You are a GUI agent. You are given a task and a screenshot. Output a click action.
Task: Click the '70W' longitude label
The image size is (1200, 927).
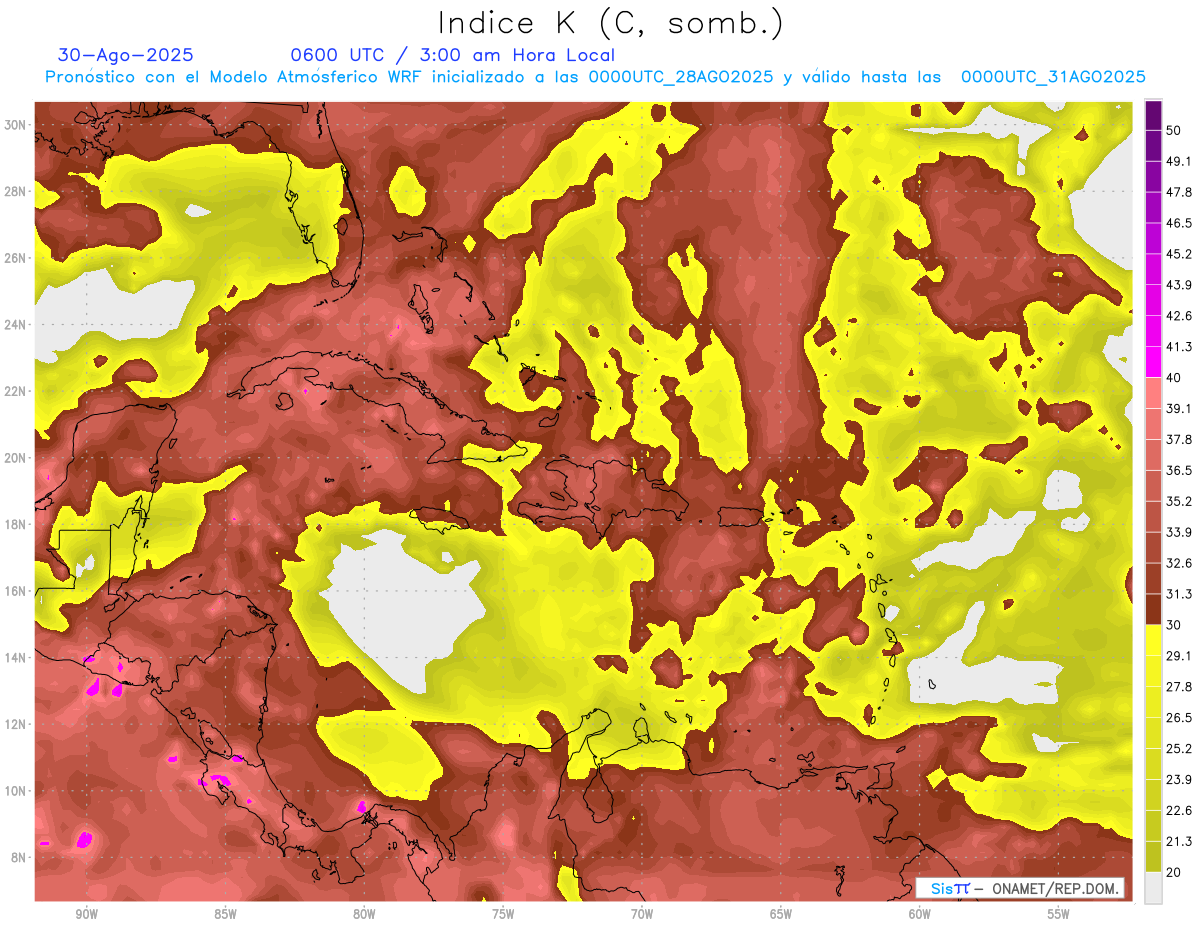click(x=643, y=915)
